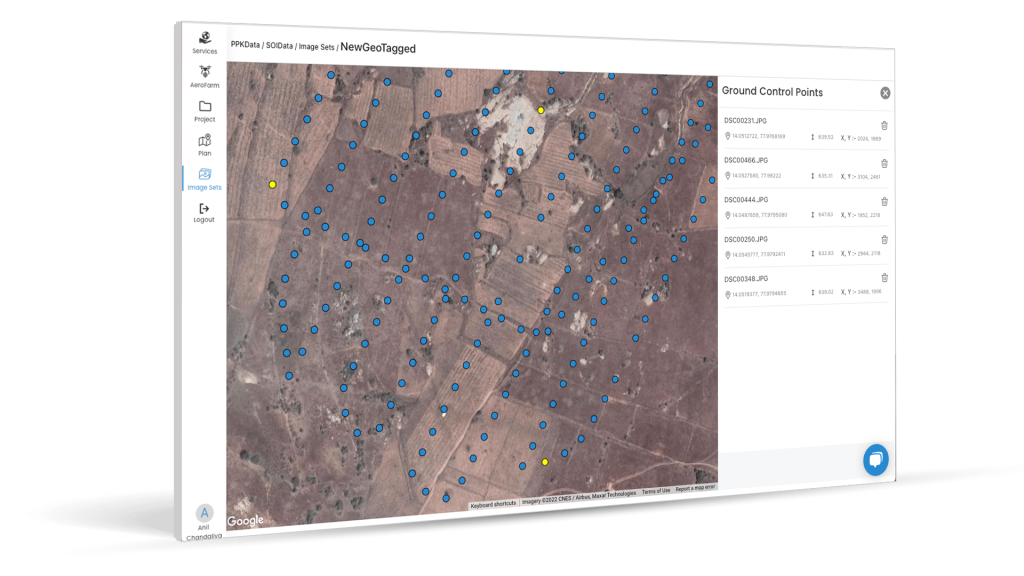Remove DSC00348.JPG using its trash icon
This screenshot has width=1024, height=576.
(884, 277)
